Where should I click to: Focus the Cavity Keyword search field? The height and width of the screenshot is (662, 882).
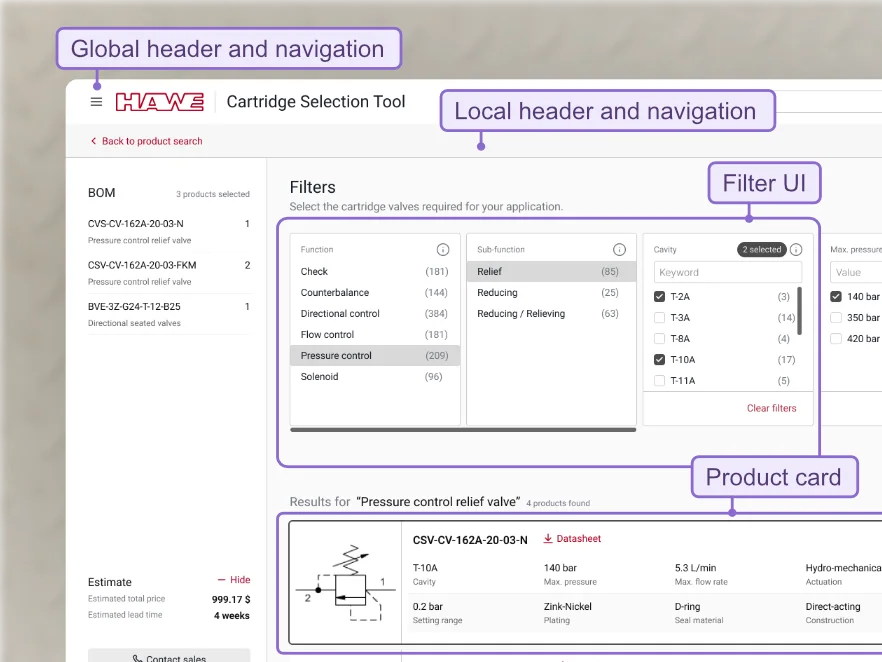pos(728,272)
